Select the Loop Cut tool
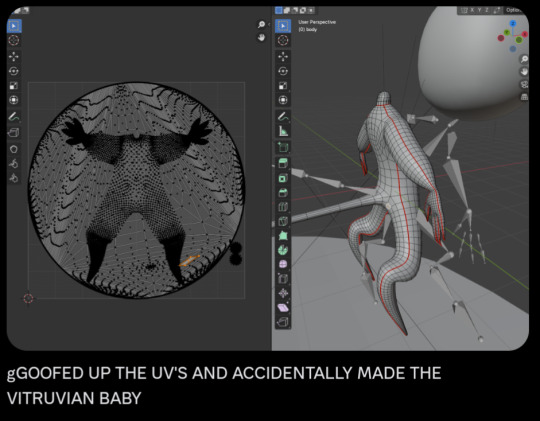540x421 pixels. [x=283, y=207]
